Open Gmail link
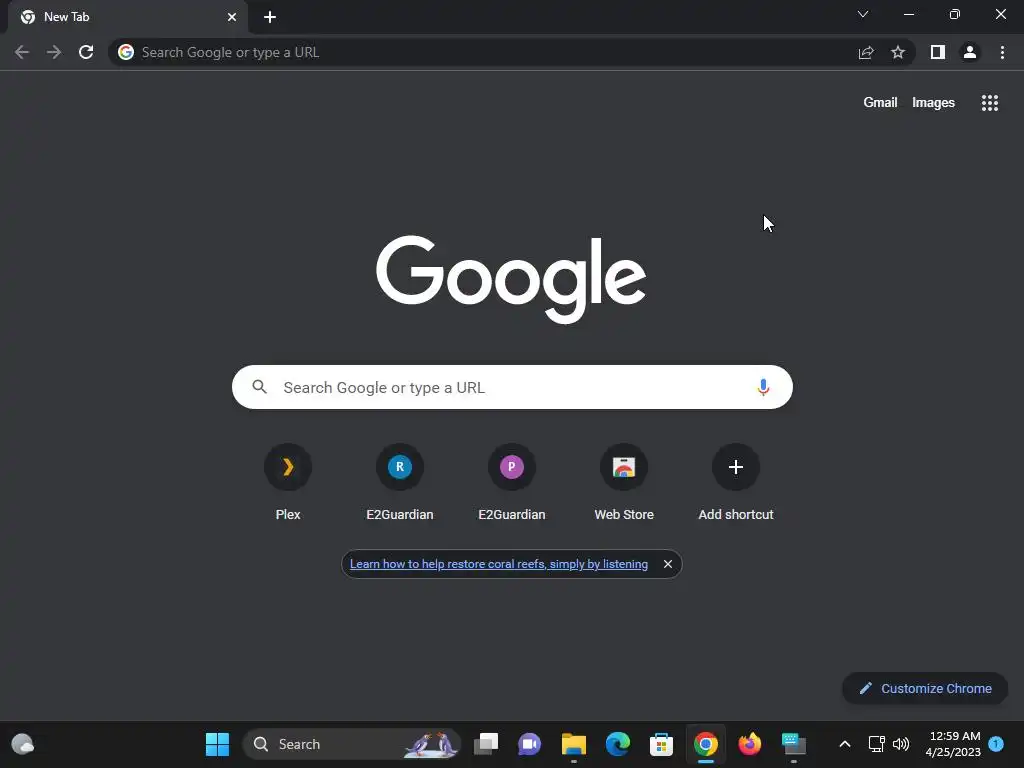Screen dimensions: 1024x768 (880, 103)
